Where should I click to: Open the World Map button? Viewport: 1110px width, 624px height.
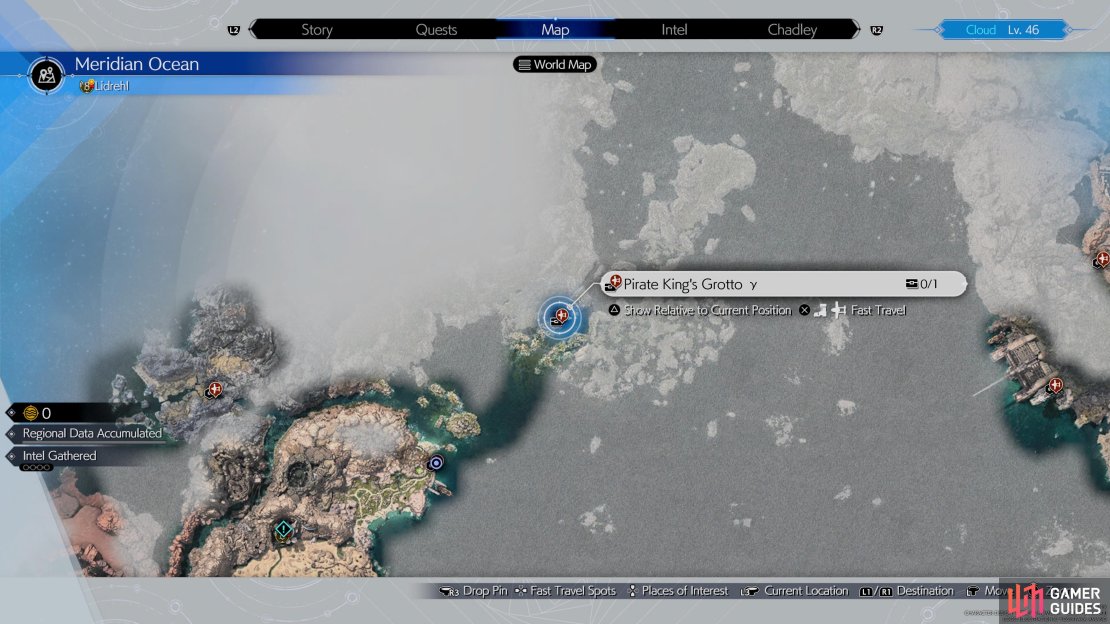[555, 64]
